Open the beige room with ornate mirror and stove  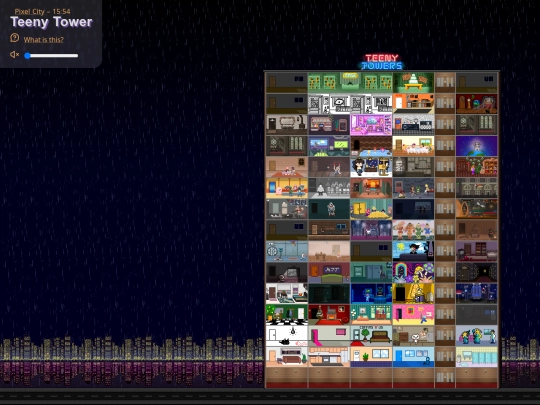point(287,125)
